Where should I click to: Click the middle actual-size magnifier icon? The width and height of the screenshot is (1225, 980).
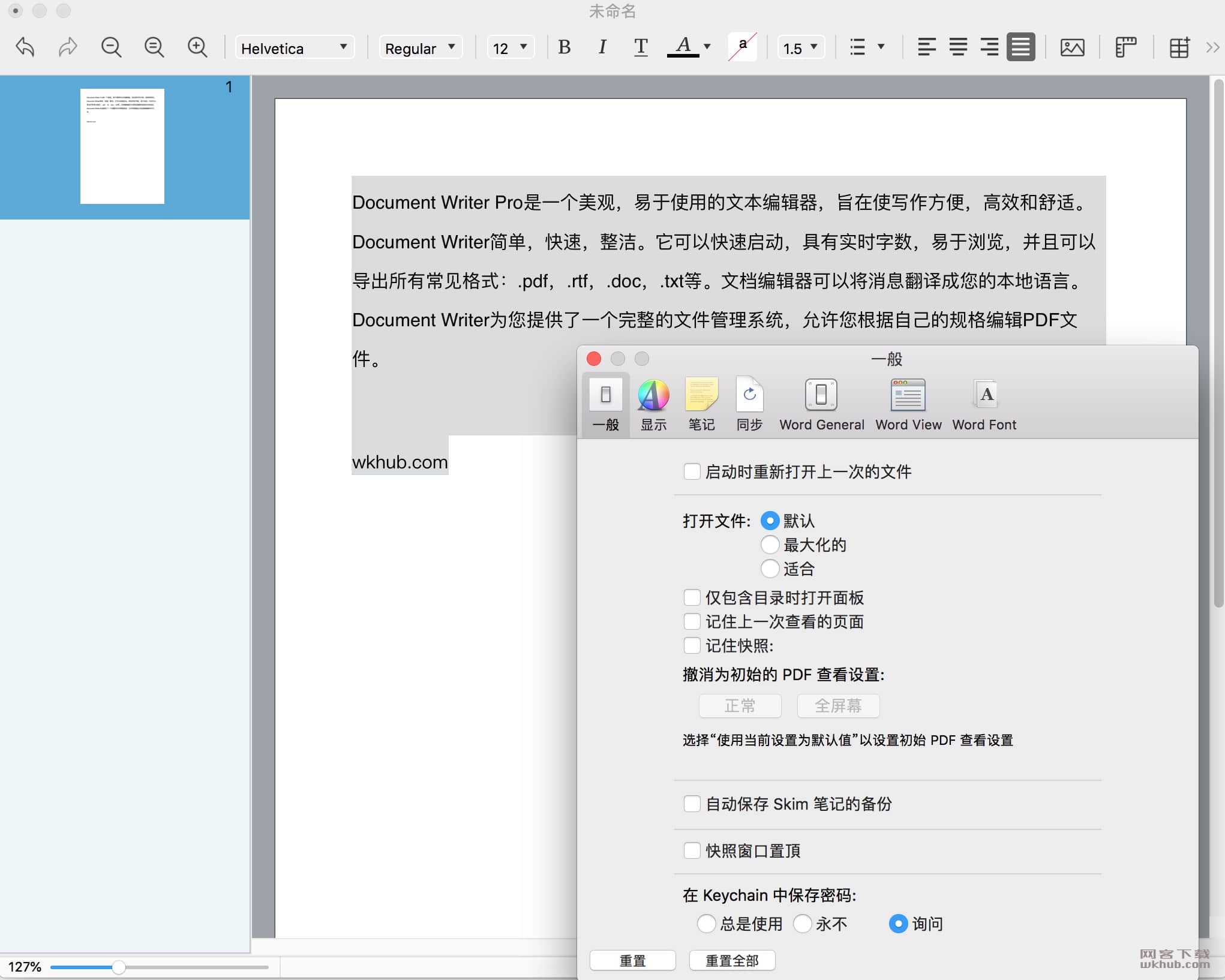(154, 47)
